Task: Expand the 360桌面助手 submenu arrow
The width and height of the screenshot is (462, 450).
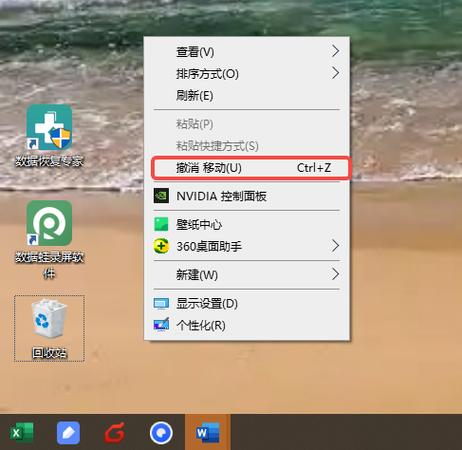Action: pos(335,246)
